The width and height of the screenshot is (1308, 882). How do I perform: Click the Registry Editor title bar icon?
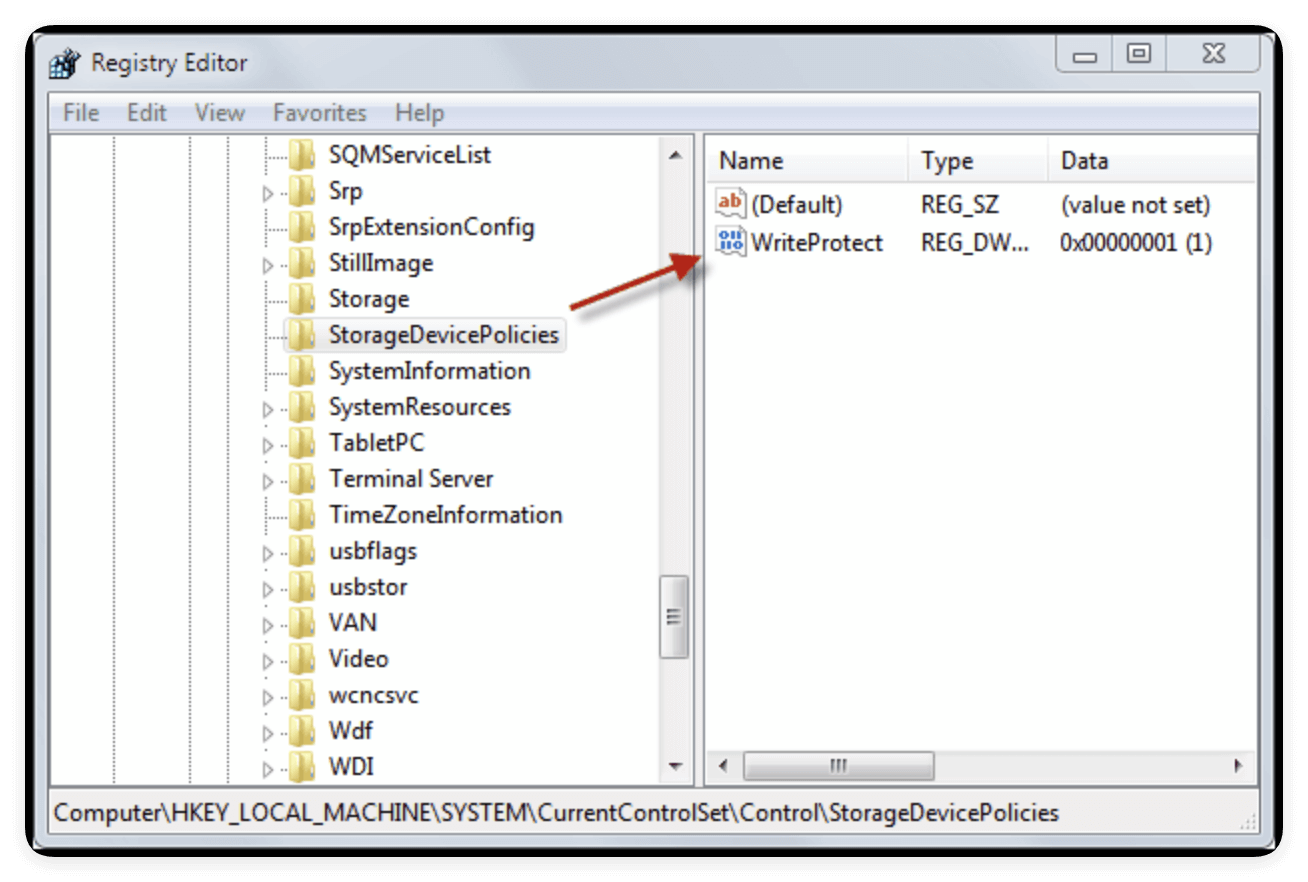point(66,63)
